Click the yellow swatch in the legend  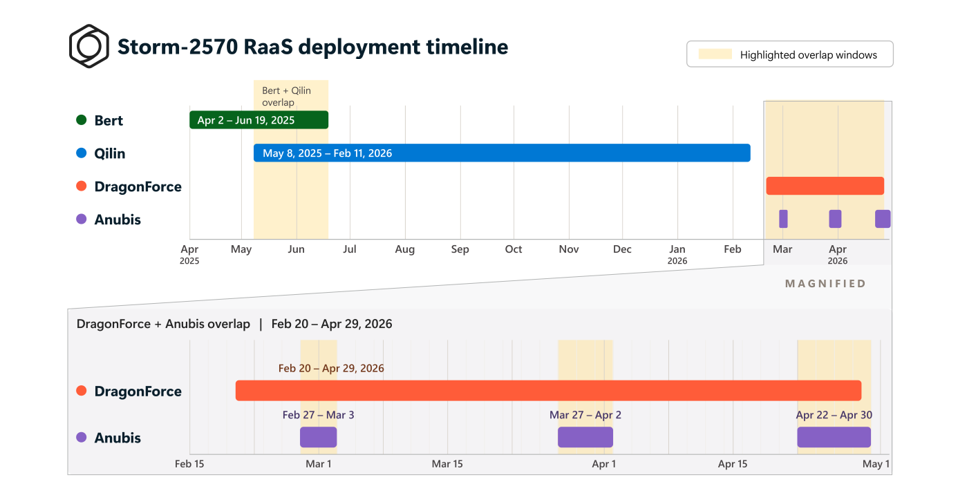pos(715,54)
